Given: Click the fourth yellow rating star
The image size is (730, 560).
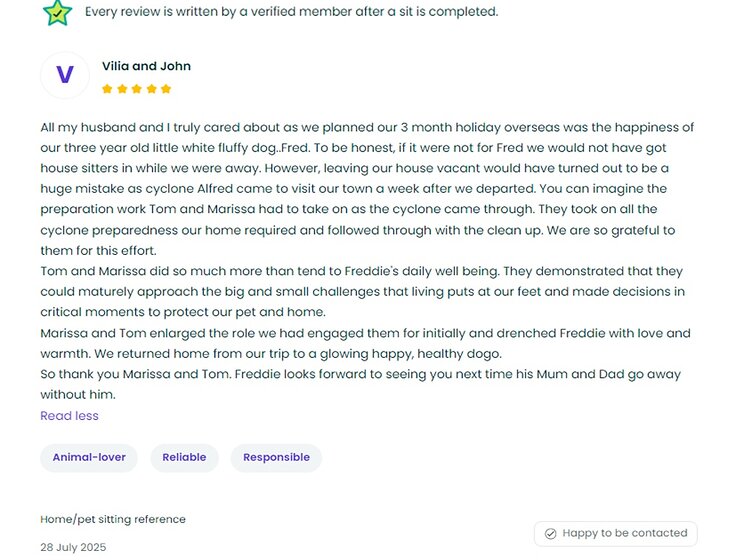Looking at the screenshot, I should tap(151, 89).
